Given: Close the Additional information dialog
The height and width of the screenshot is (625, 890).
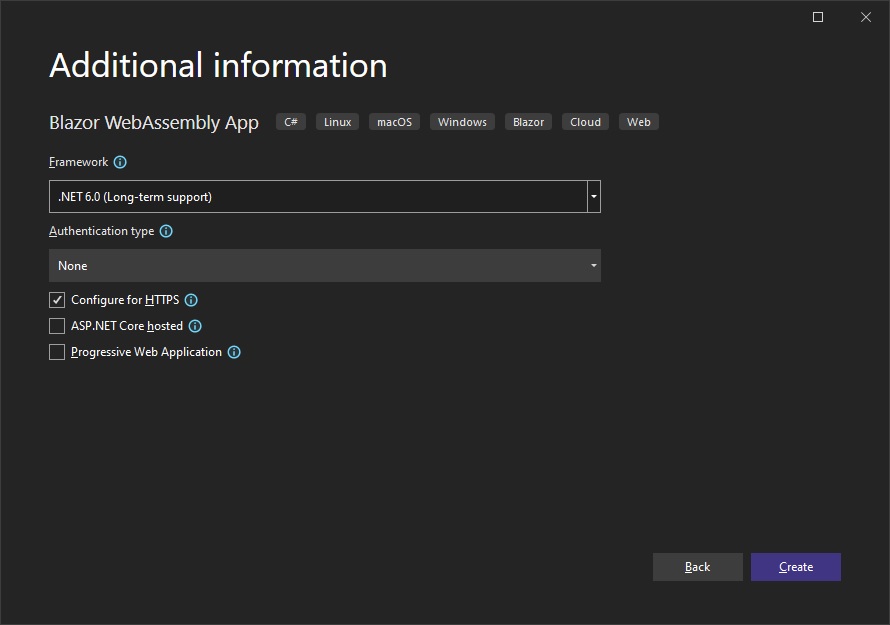Looking at the screenshot, I should pyautogui.click(x=866, y=17).
